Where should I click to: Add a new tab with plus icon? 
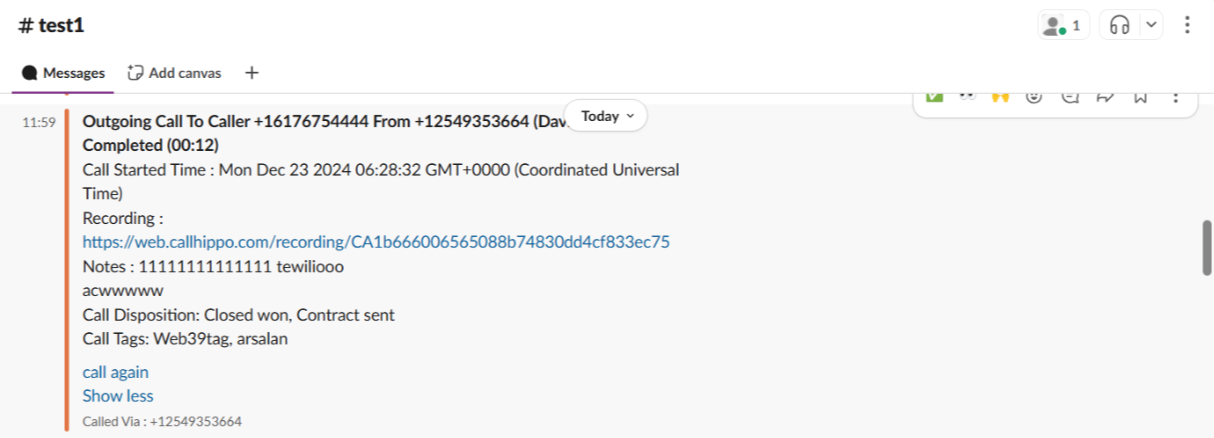(252, 73)
